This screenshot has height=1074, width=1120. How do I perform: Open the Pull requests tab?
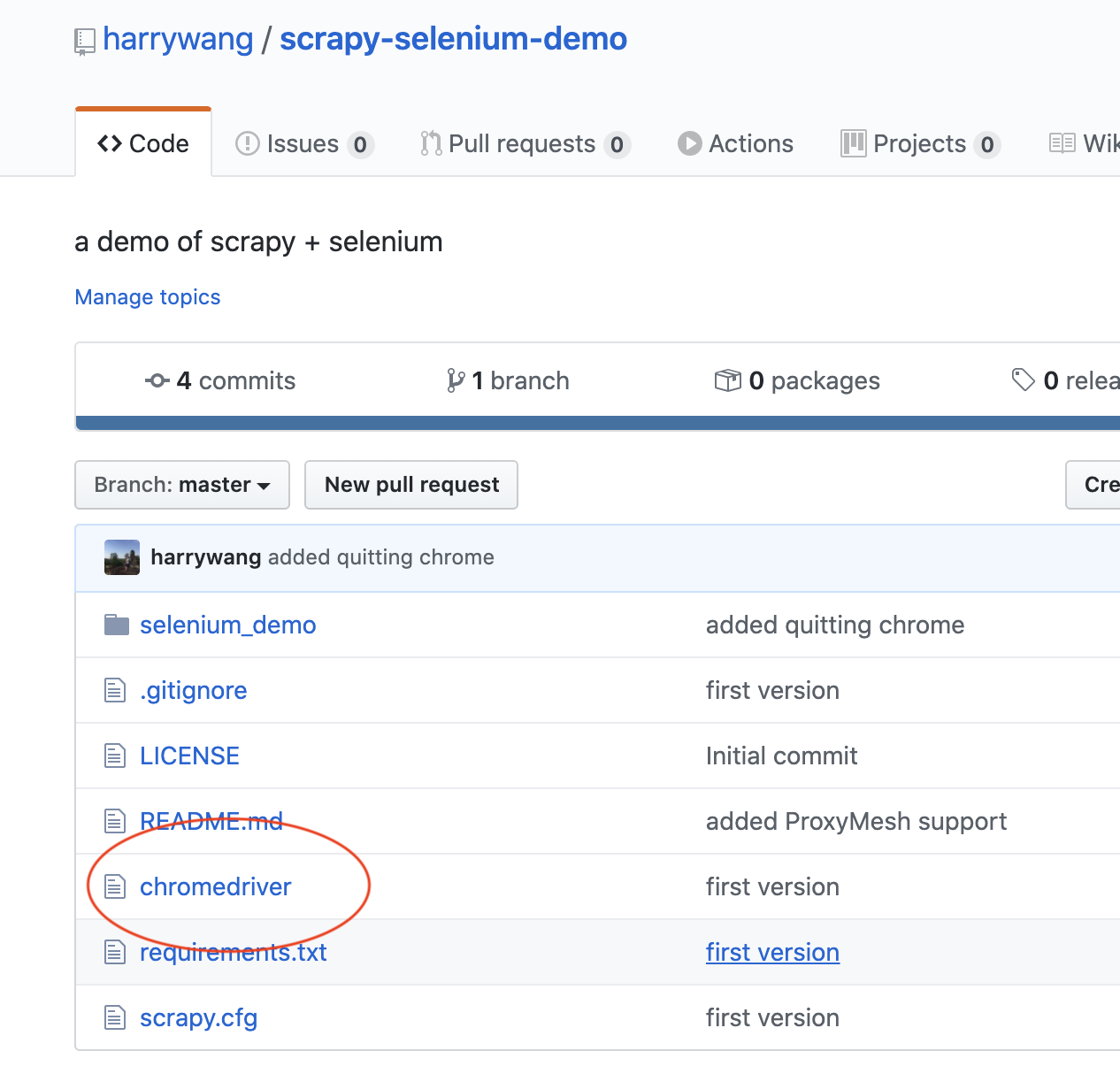524,143
